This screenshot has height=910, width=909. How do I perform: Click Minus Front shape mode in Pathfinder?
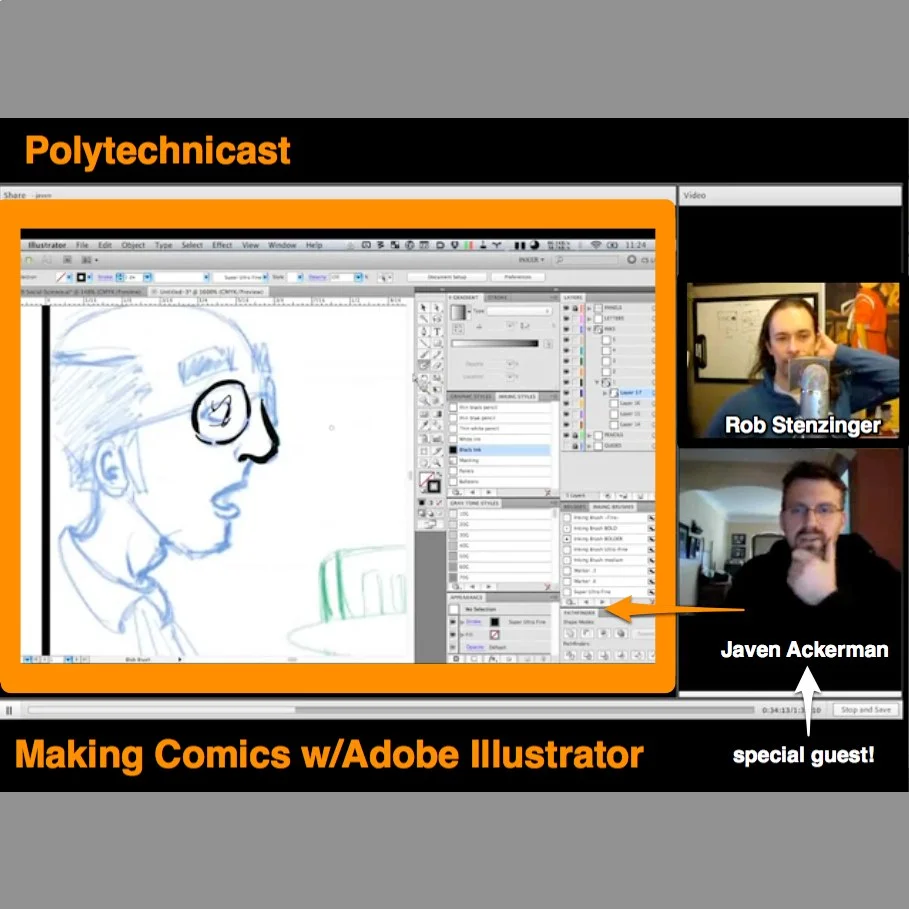[x=587, y=633]
